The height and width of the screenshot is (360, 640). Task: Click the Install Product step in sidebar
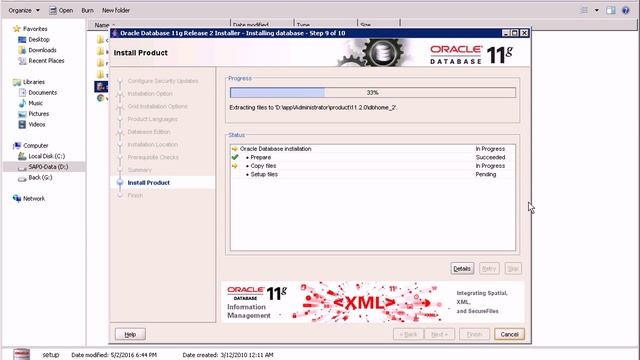[149, 182]
